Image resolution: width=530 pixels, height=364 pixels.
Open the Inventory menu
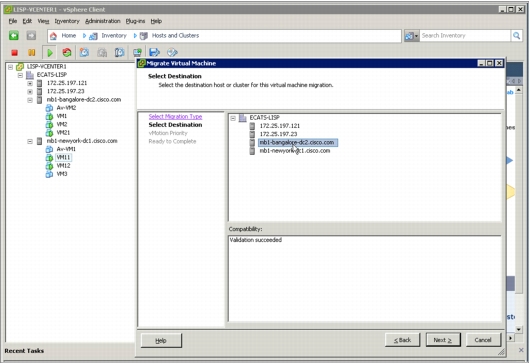67,21
